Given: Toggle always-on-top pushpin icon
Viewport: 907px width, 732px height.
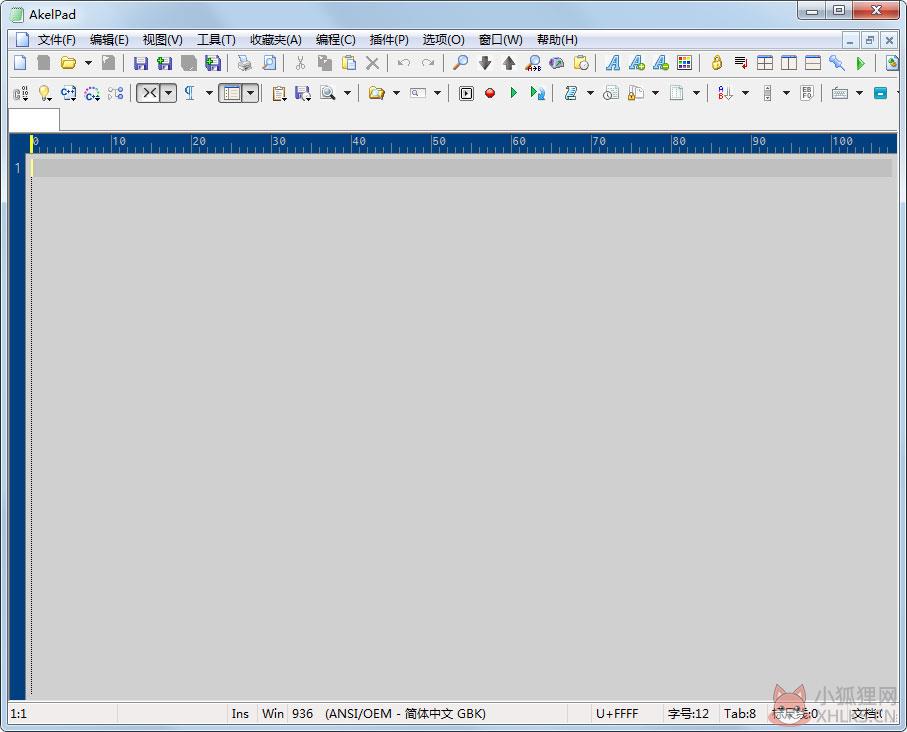Looking at the screenshot, I should point(836,62).
